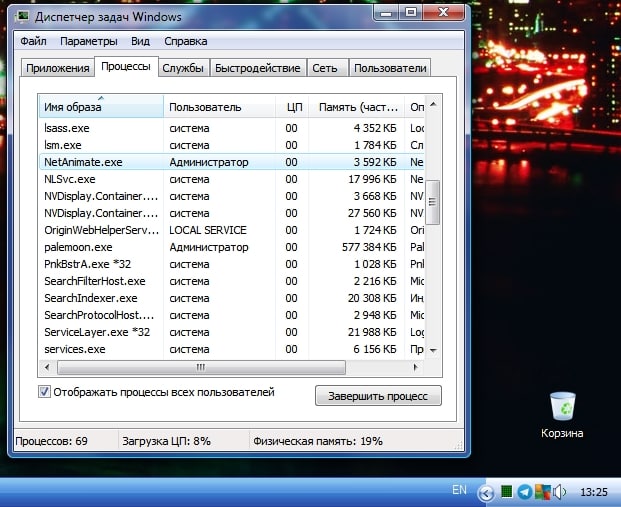Select the SearchFilterHost.exe process
The image size is (621, 507).
click(x=232, y=281)
